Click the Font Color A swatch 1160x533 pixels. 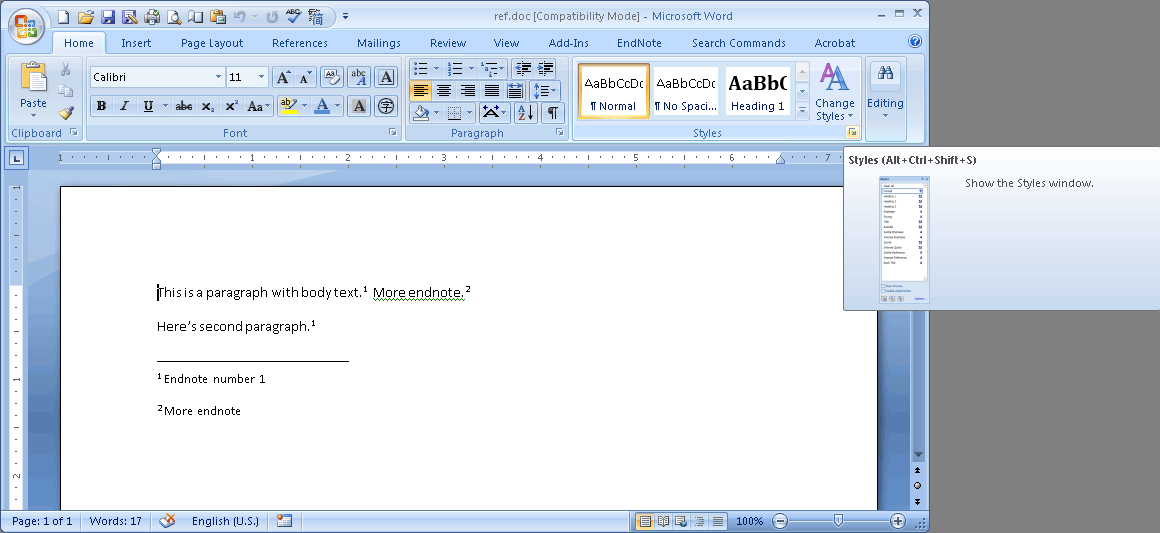[x=322, y=107]
